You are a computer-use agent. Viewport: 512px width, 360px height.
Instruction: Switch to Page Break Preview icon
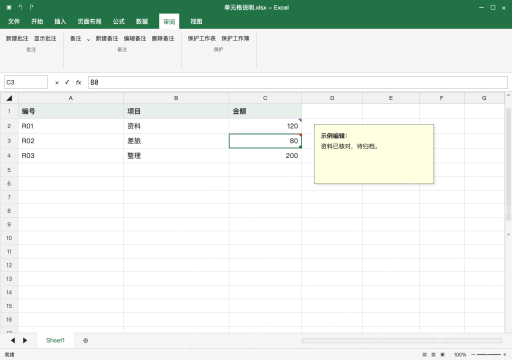click(443, 355)
